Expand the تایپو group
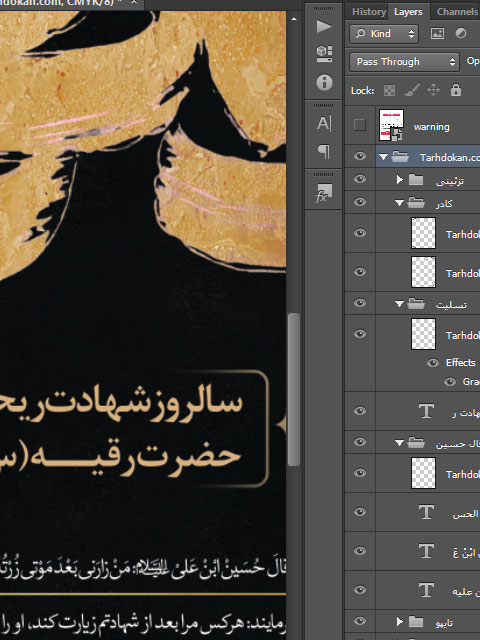Screen dimensions: 480x640 tap(400, 622)
